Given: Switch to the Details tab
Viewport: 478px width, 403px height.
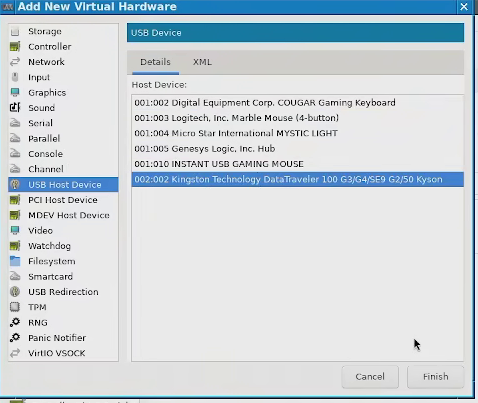Looking at the screenshot, I should (x=155, y=62).
